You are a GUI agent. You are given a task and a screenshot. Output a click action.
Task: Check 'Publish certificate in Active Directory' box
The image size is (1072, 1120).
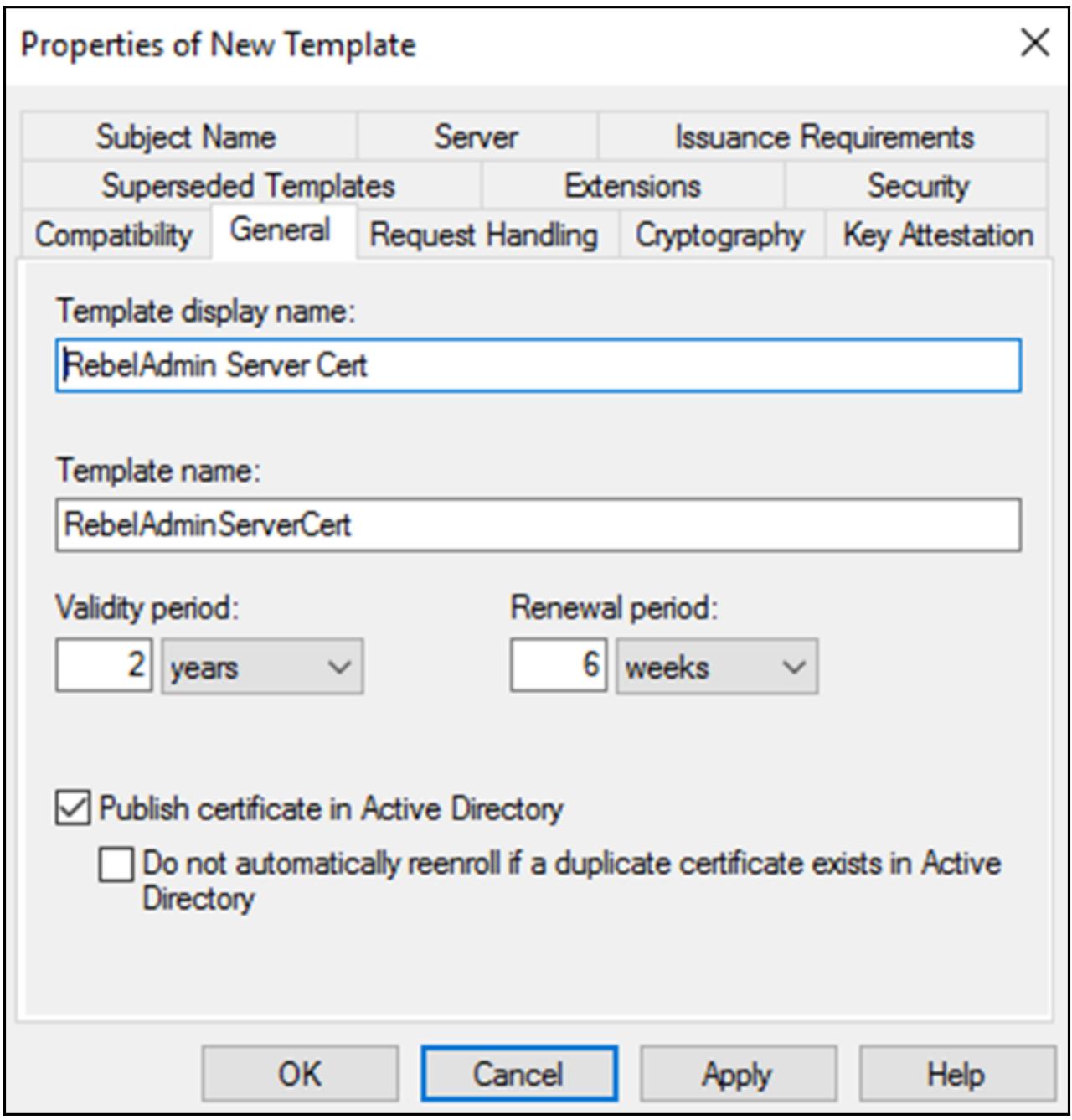pos(73,808)
